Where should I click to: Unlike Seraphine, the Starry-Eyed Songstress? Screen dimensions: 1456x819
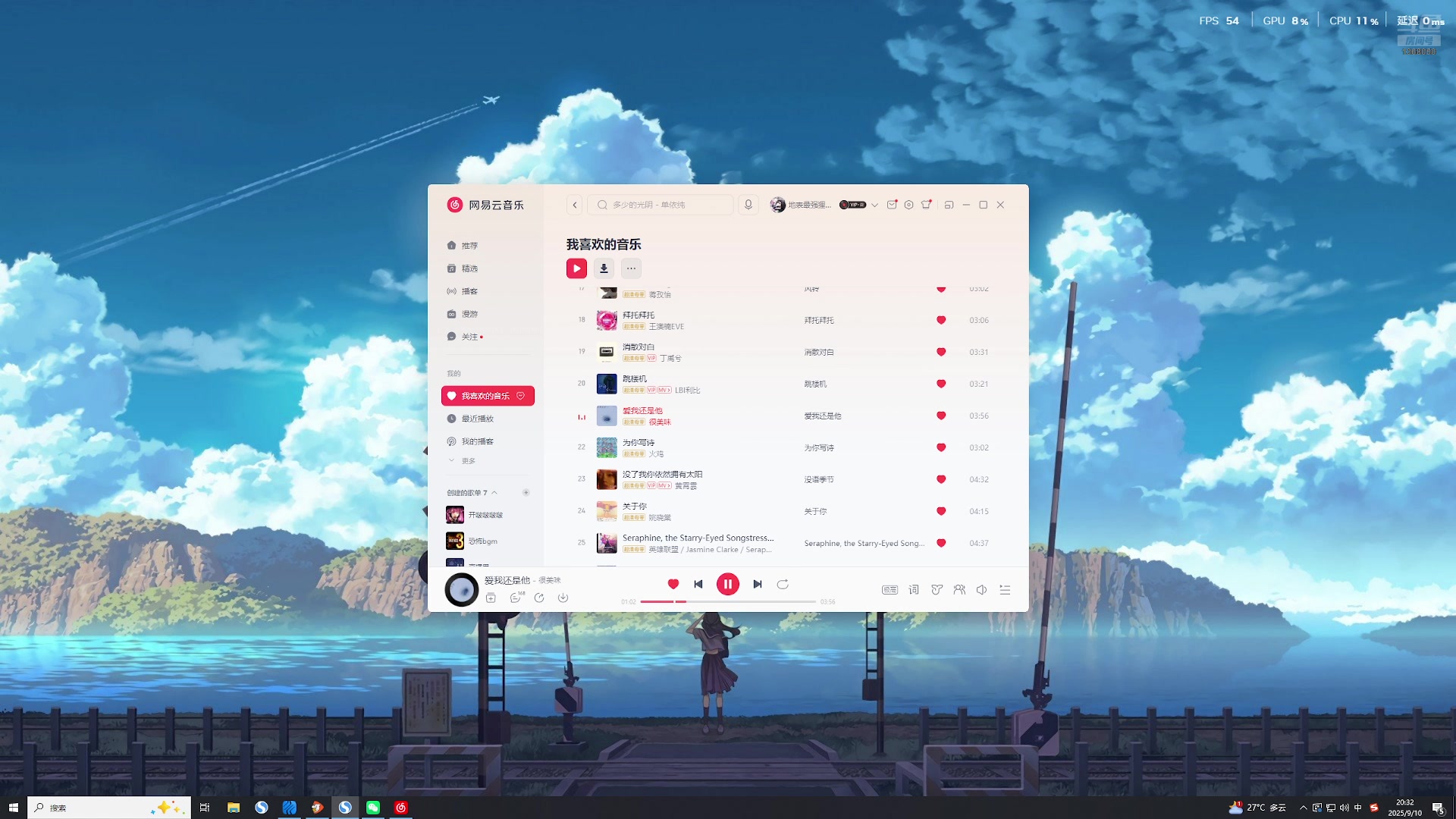click(941, 543)
